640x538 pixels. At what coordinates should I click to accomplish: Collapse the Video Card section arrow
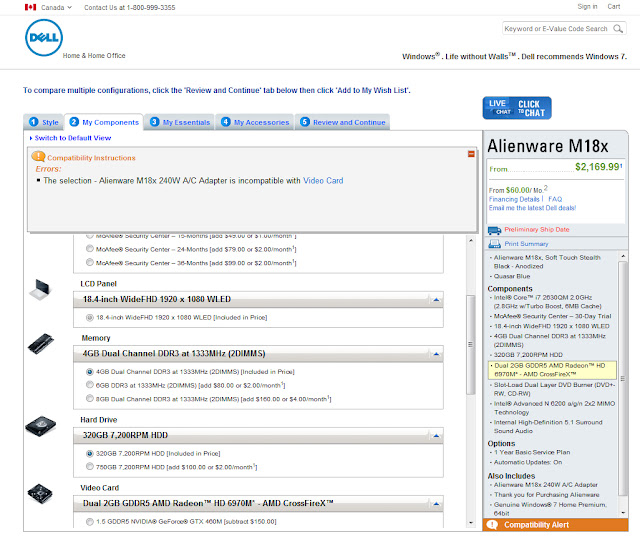(436, 504)
